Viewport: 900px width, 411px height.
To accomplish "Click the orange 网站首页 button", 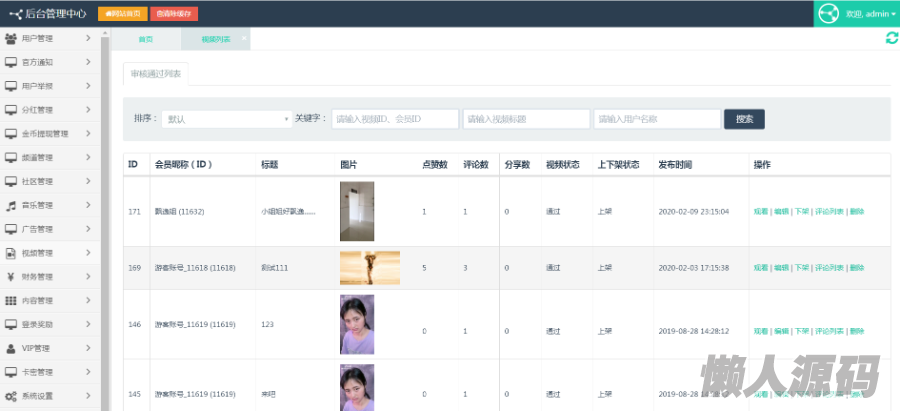I will [x=122, y=14].
